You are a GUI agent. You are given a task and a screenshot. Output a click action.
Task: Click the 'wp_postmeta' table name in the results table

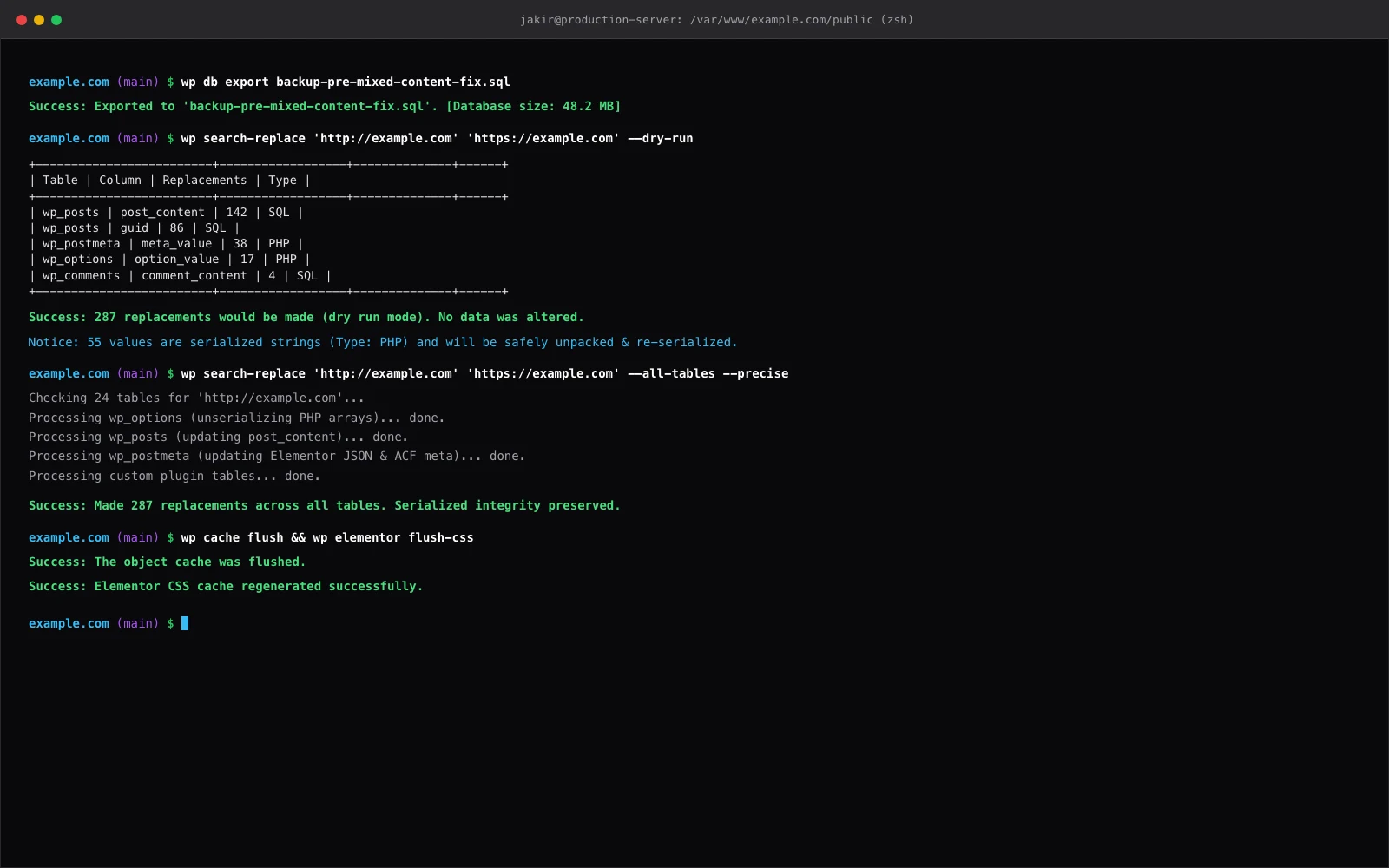pos(82,243)
